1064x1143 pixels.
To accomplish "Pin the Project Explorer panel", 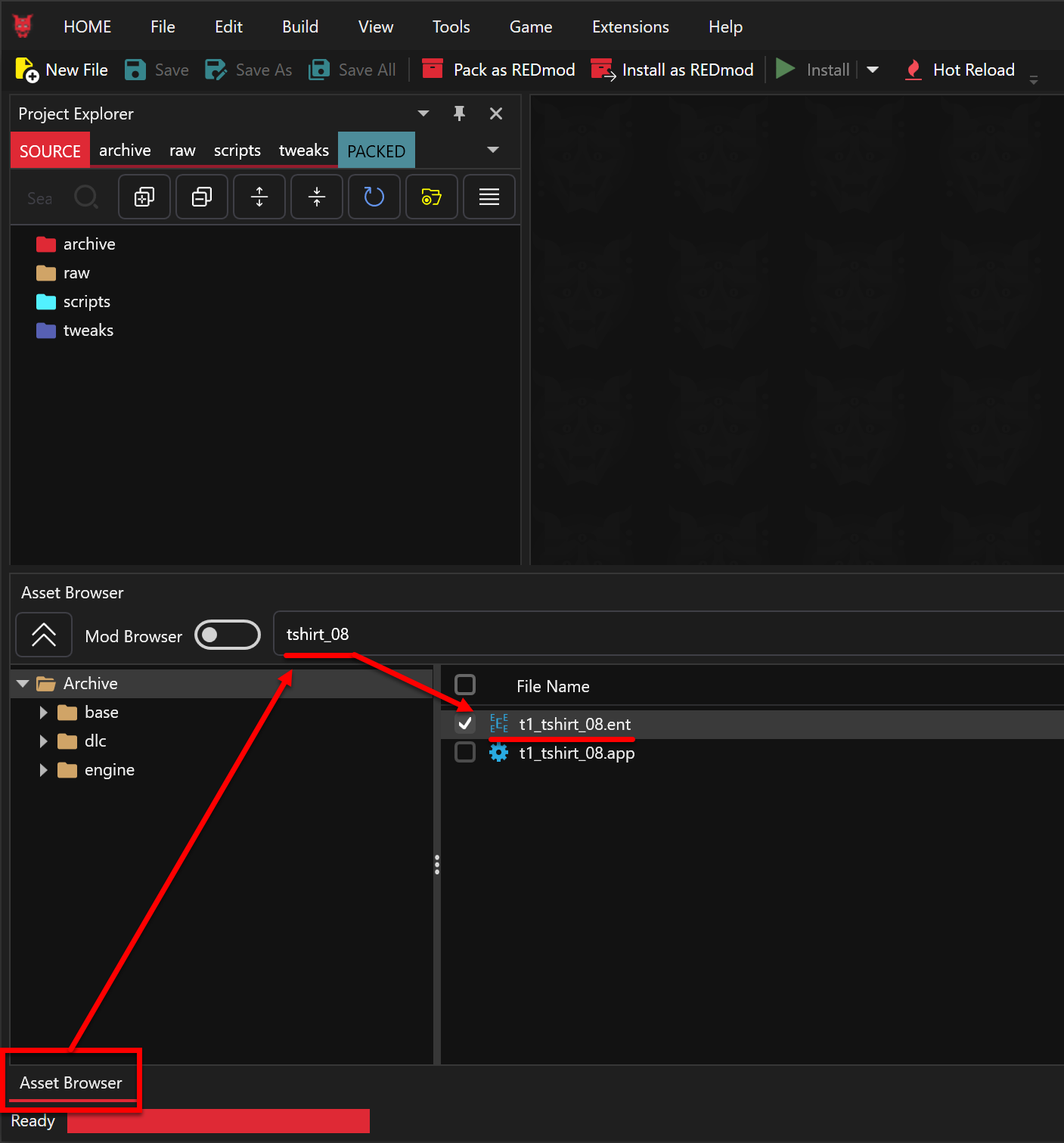I will tap(459, 113).
